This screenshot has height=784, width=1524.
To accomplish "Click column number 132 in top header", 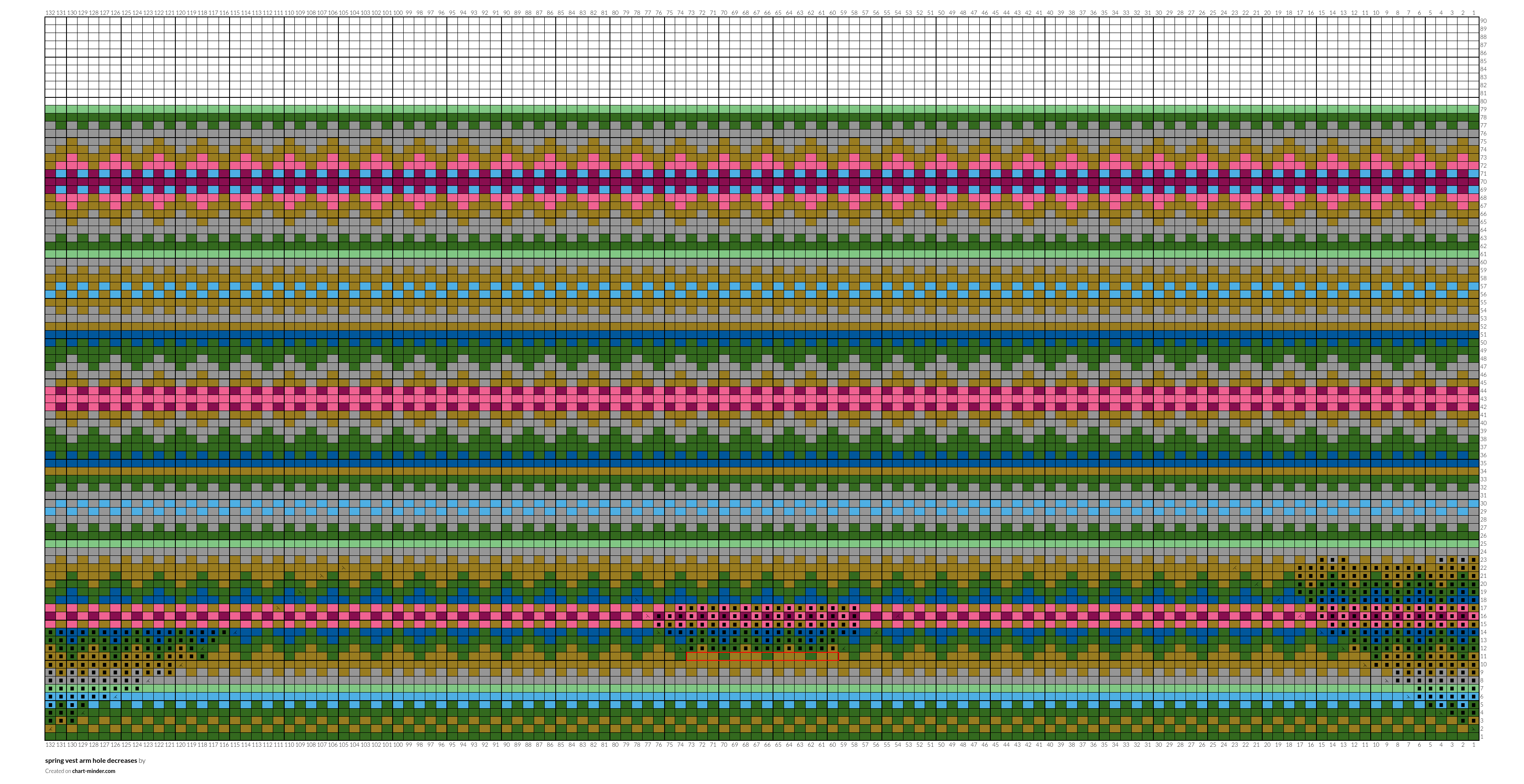I will (x=50, y=12).
